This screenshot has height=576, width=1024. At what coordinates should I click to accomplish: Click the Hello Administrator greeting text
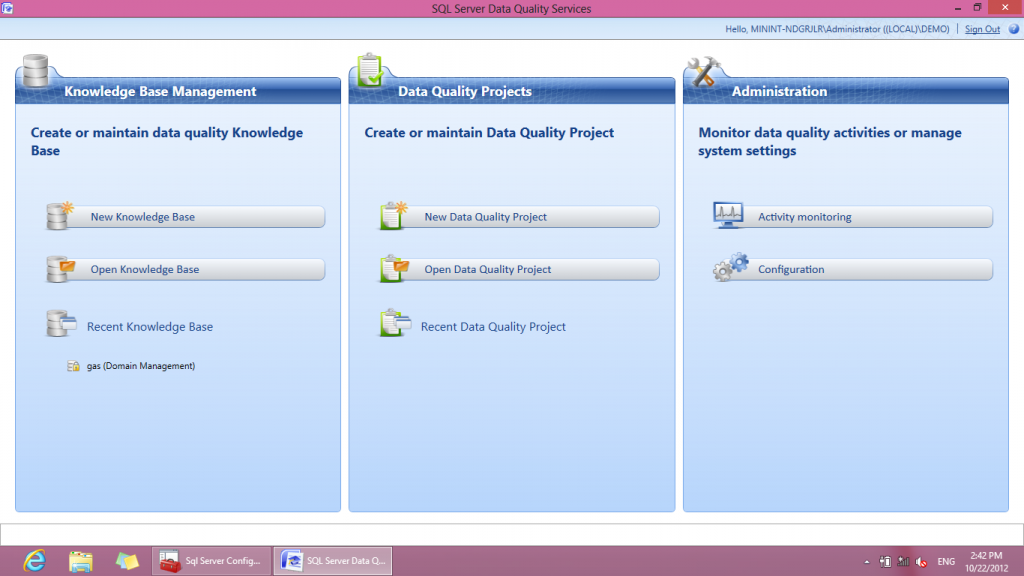point(837,29)
